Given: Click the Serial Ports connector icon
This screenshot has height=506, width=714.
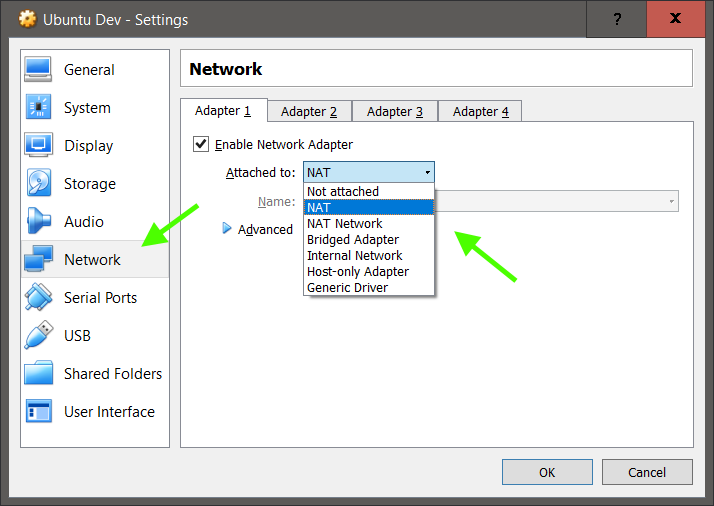Looking at the screenshot, I should [38, 297].
